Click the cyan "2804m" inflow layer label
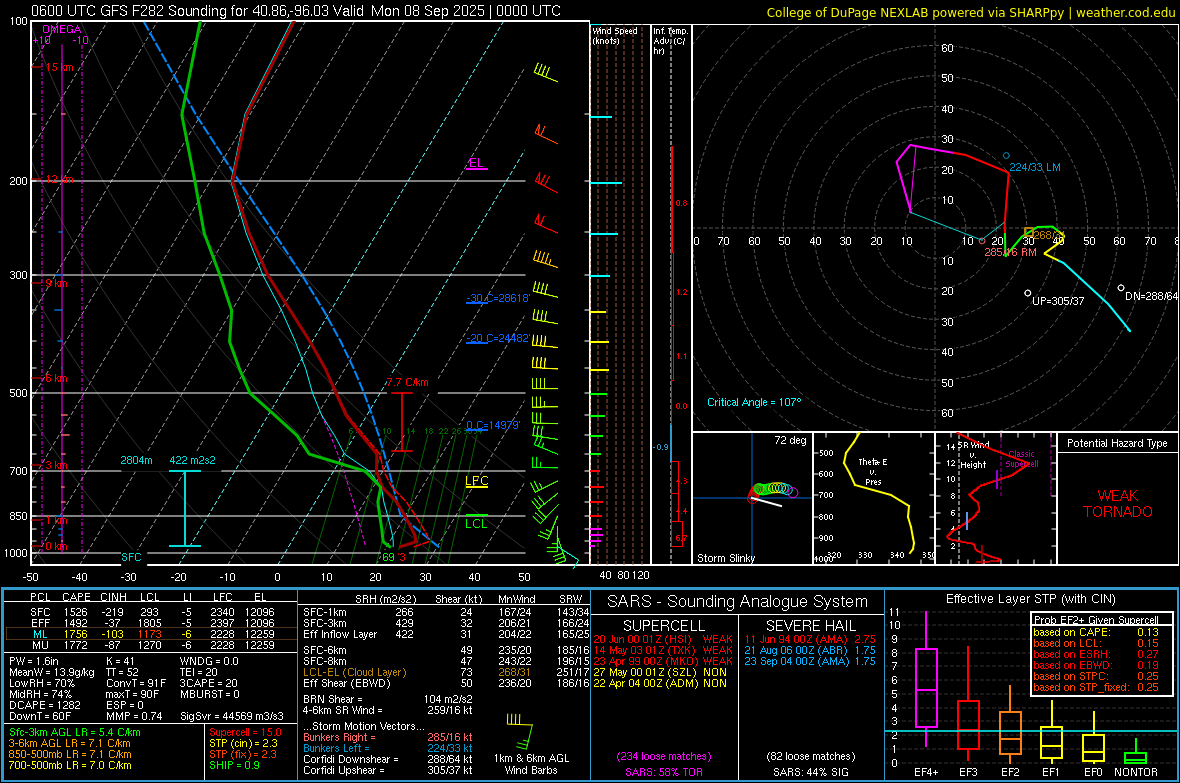This screenshot has width=1180, height=783. (136, 460)
